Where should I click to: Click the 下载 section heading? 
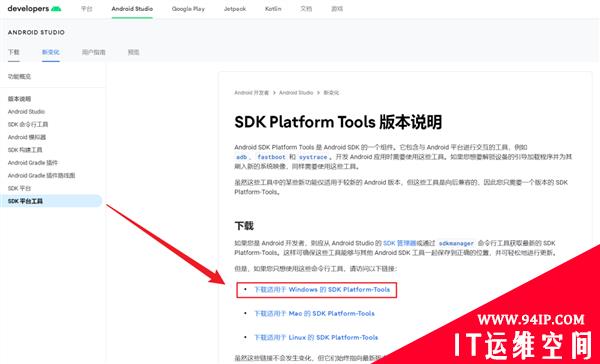click(x=244, y=225)
